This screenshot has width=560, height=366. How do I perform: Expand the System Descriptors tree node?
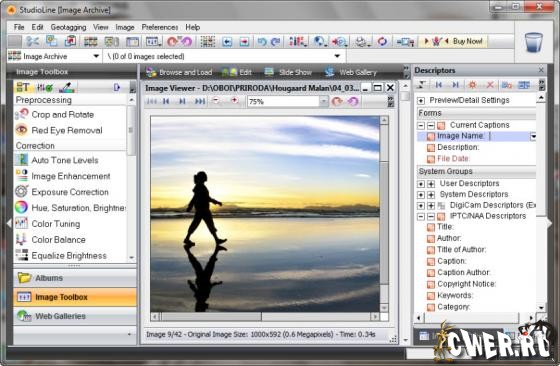(x=421, y=195)
